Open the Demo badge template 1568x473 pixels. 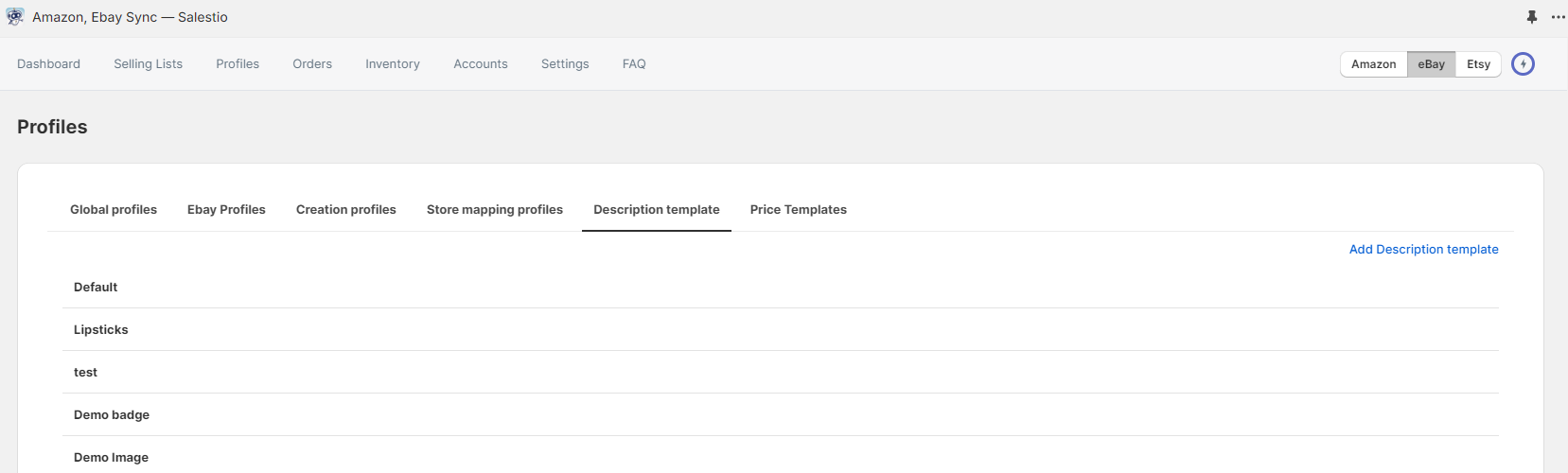coord(112,415)
